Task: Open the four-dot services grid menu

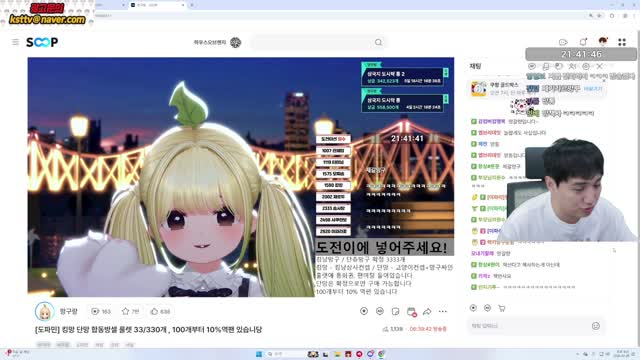Action: (622, 42)
